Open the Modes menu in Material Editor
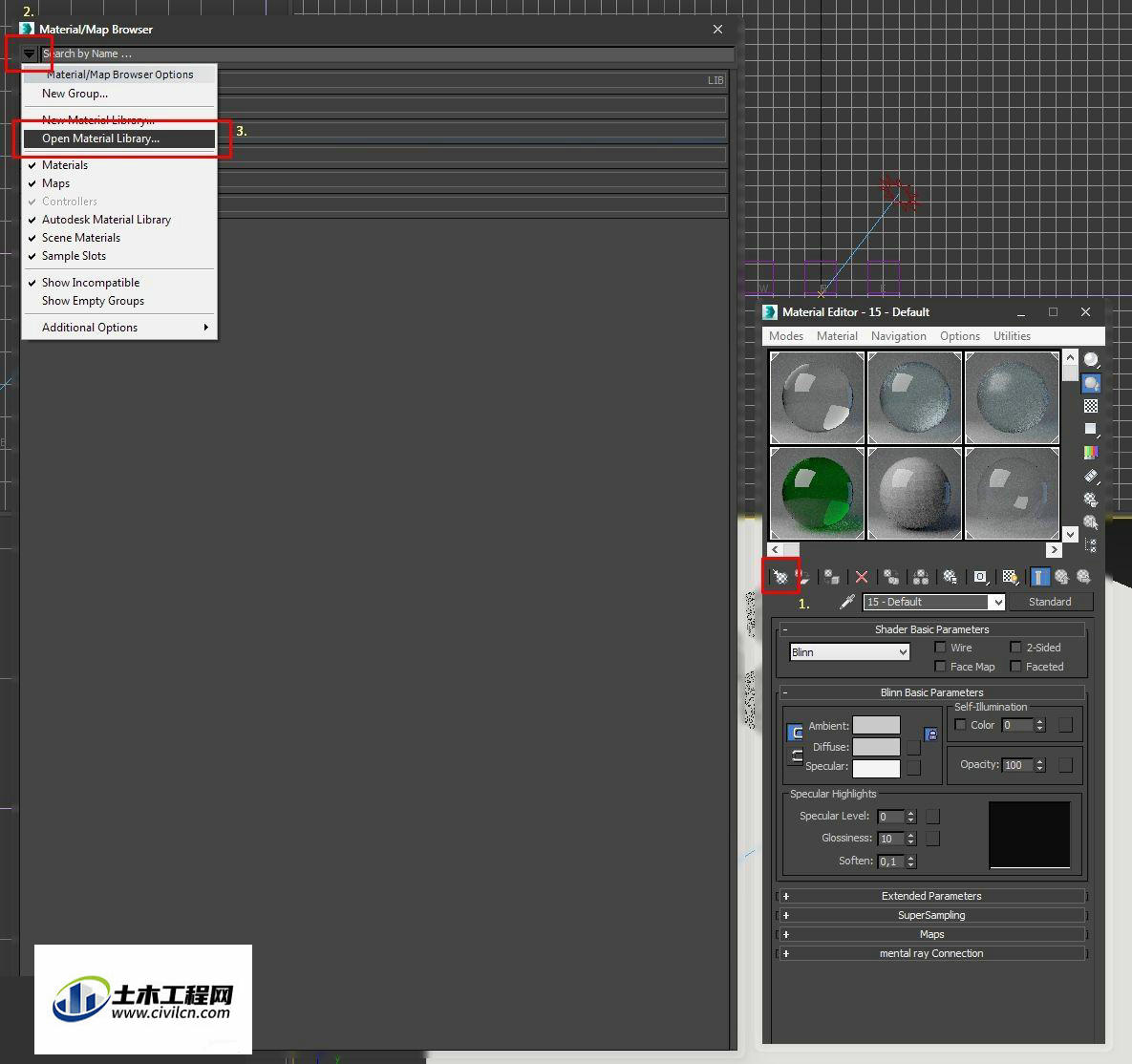 coord(786,336)
